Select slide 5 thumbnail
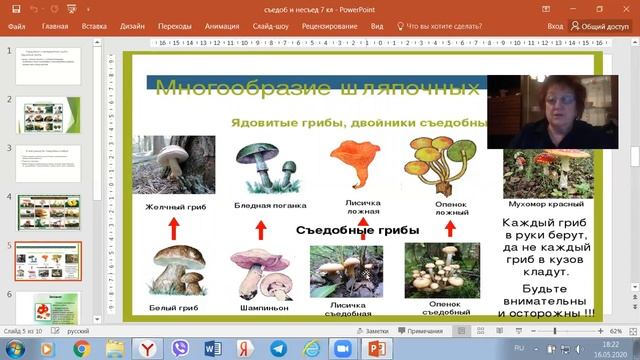640x360 pixels. [48, 261]
